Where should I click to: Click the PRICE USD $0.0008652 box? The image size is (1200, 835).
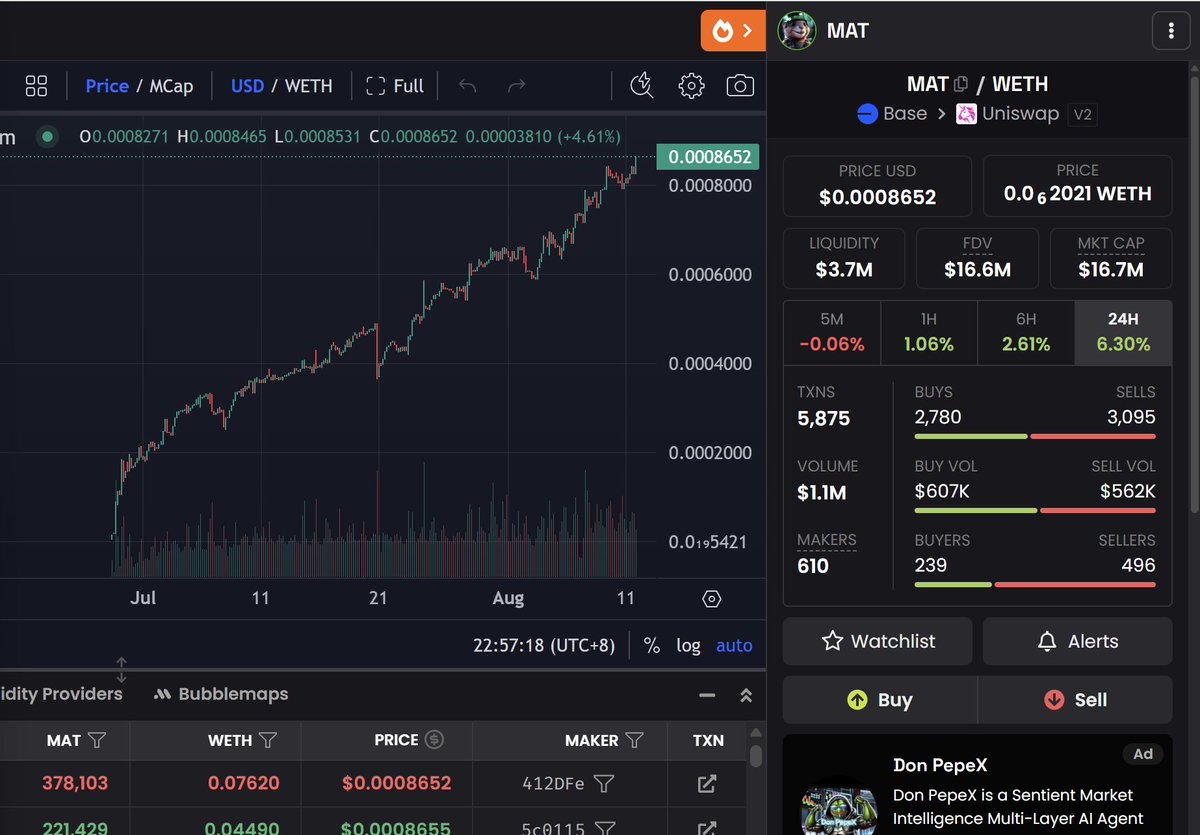[x=877, y=185]
